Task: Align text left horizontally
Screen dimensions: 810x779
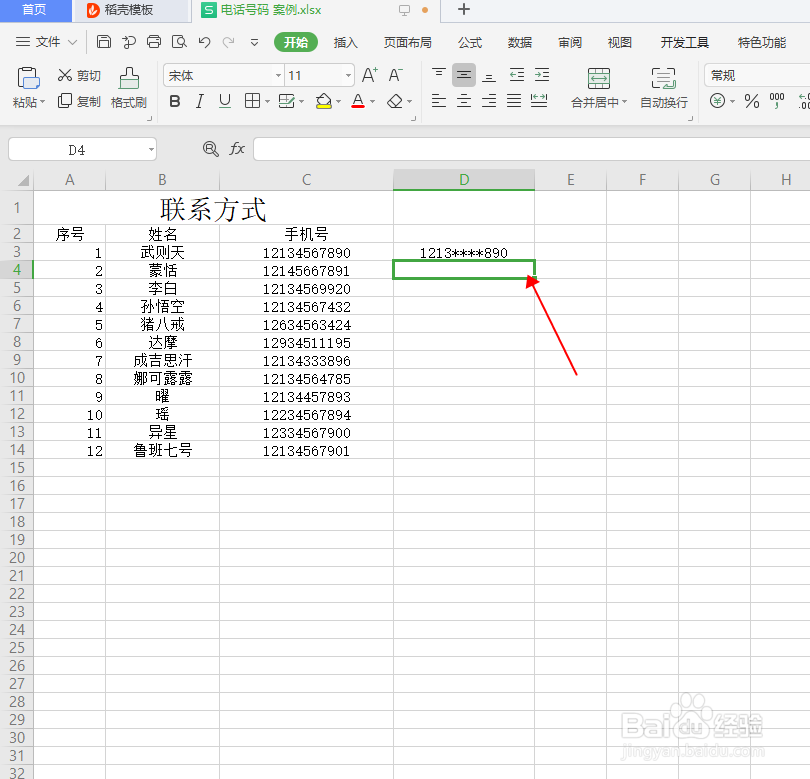Action: [439, 101]
